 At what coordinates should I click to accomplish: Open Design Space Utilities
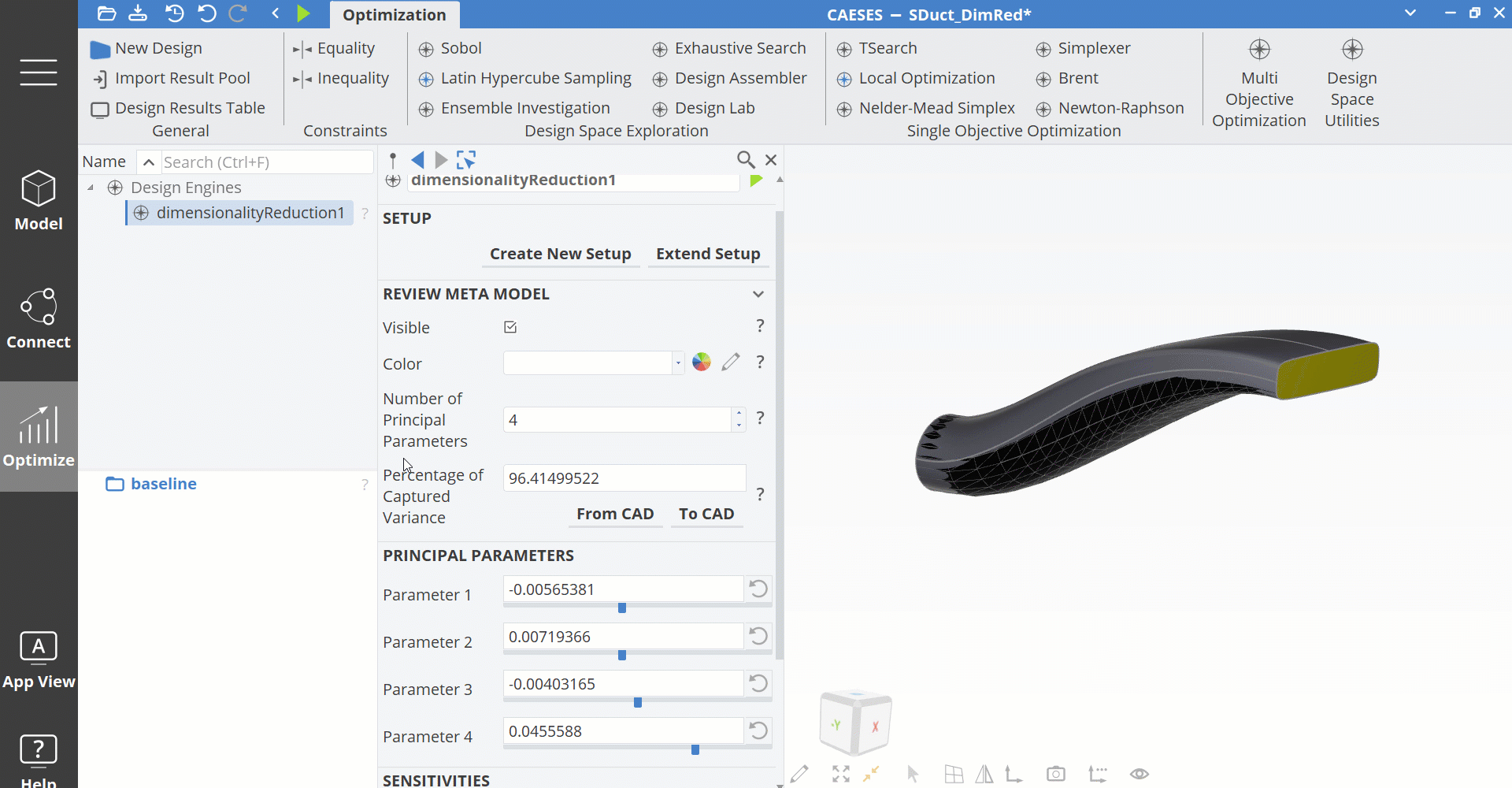click(1352, 84)
